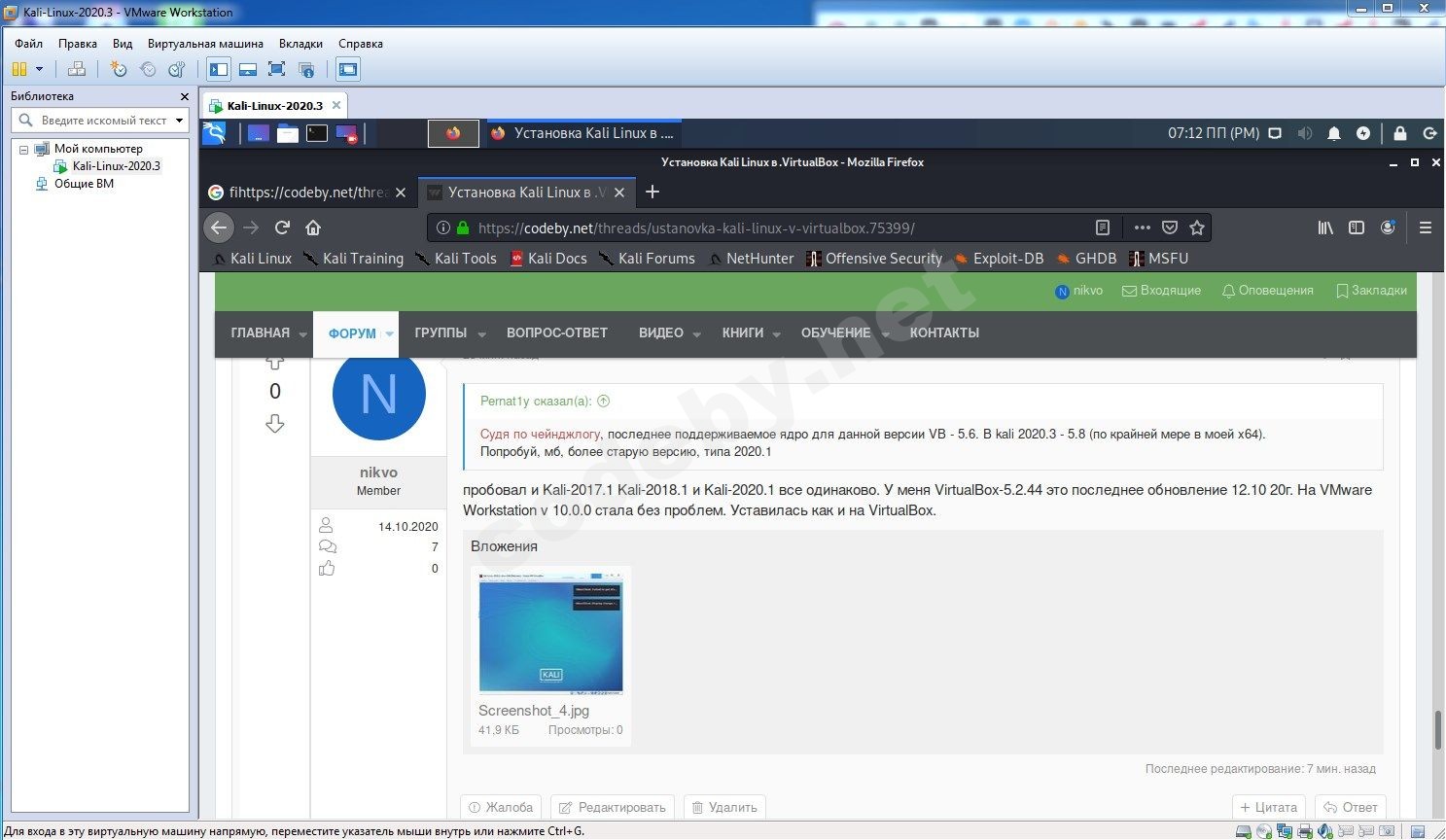Open the Виртуальная машина menu
Image resolution: width=1446 pixels, height=840 pixels.
205,44
